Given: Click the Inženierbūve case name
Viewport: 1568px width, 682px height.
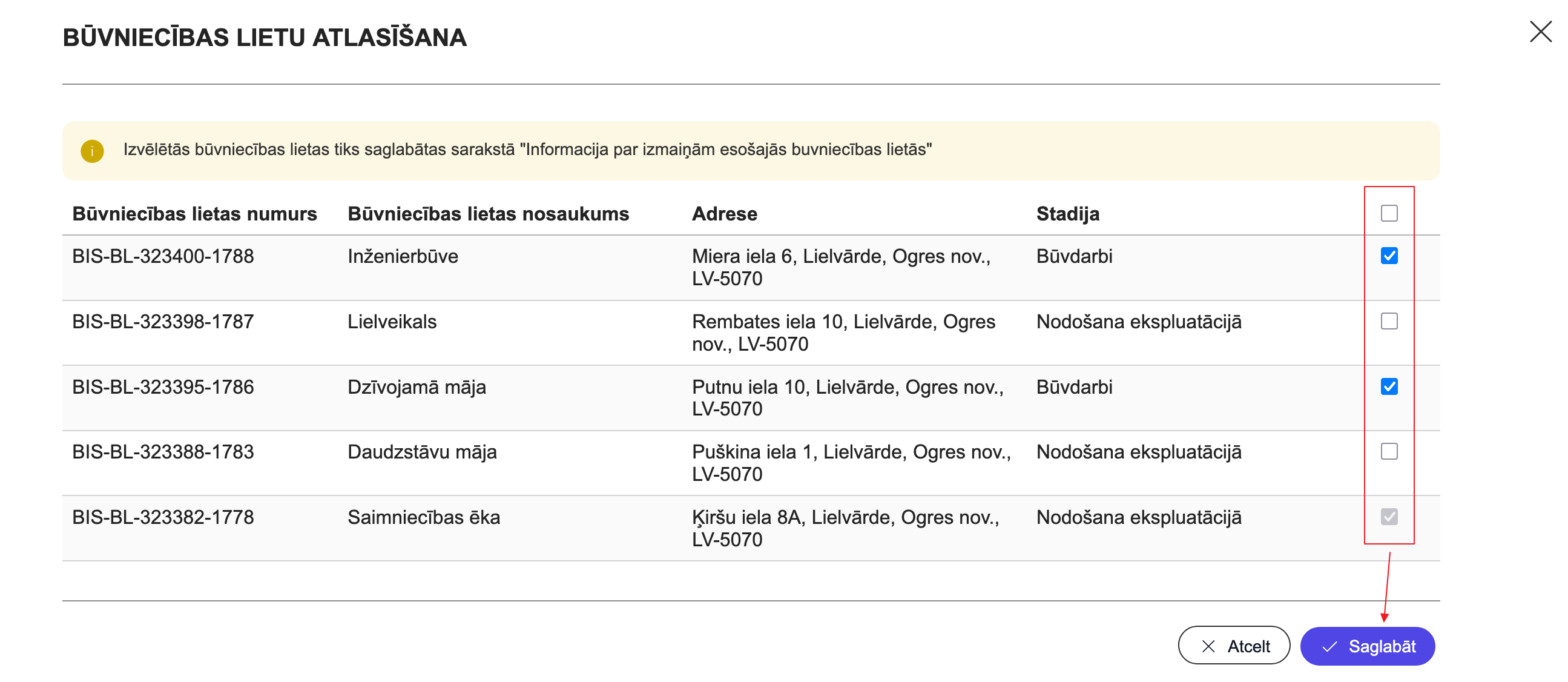Looking at the screenshot, I should pos(403,256).
